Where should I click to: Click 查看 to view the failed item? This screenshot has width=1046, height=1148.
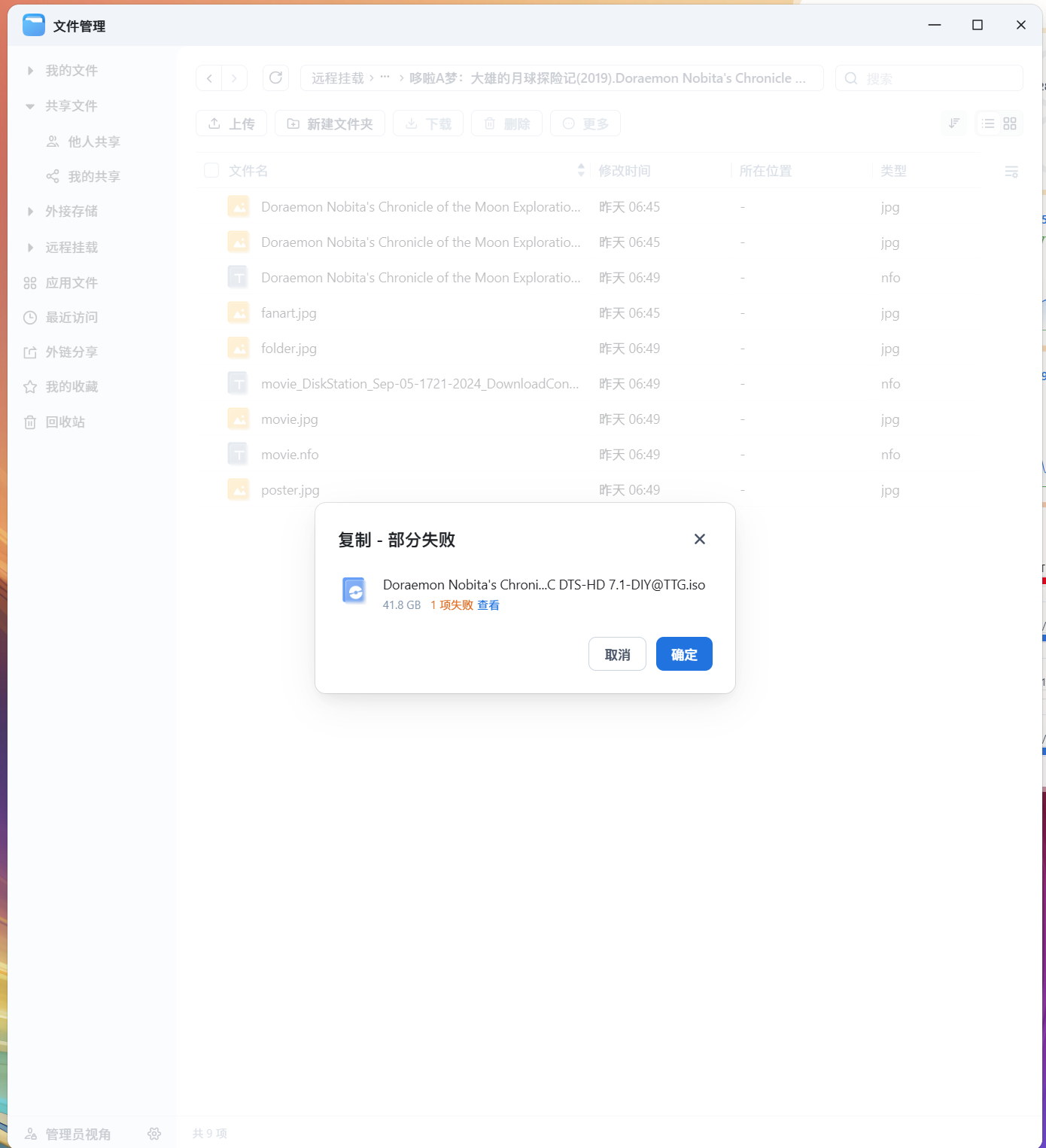click(x=489, y=604)
